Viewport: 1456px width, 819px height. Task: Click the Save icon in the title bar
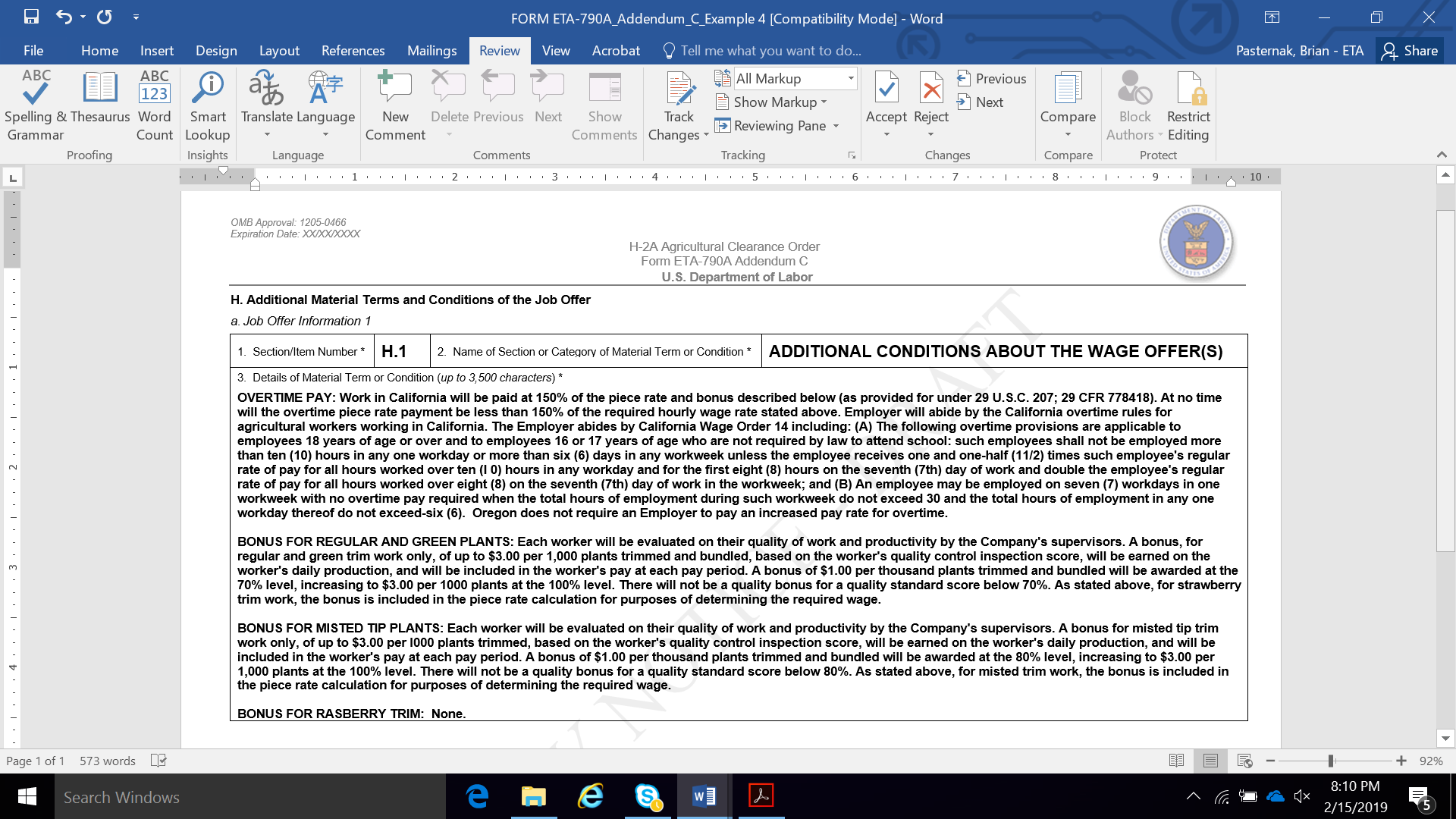tap(31, 17)
